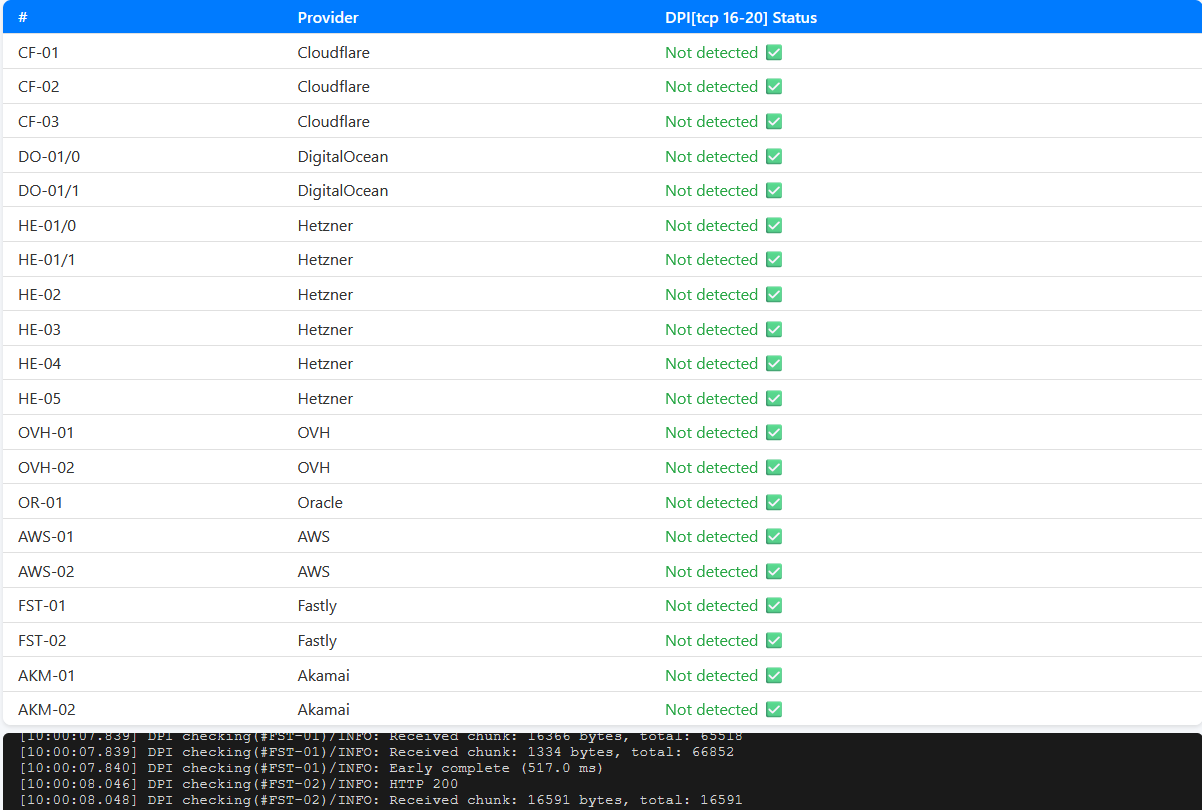Click the 'Early complete (517.0 ms)' log line

click(x=312, y=768)
